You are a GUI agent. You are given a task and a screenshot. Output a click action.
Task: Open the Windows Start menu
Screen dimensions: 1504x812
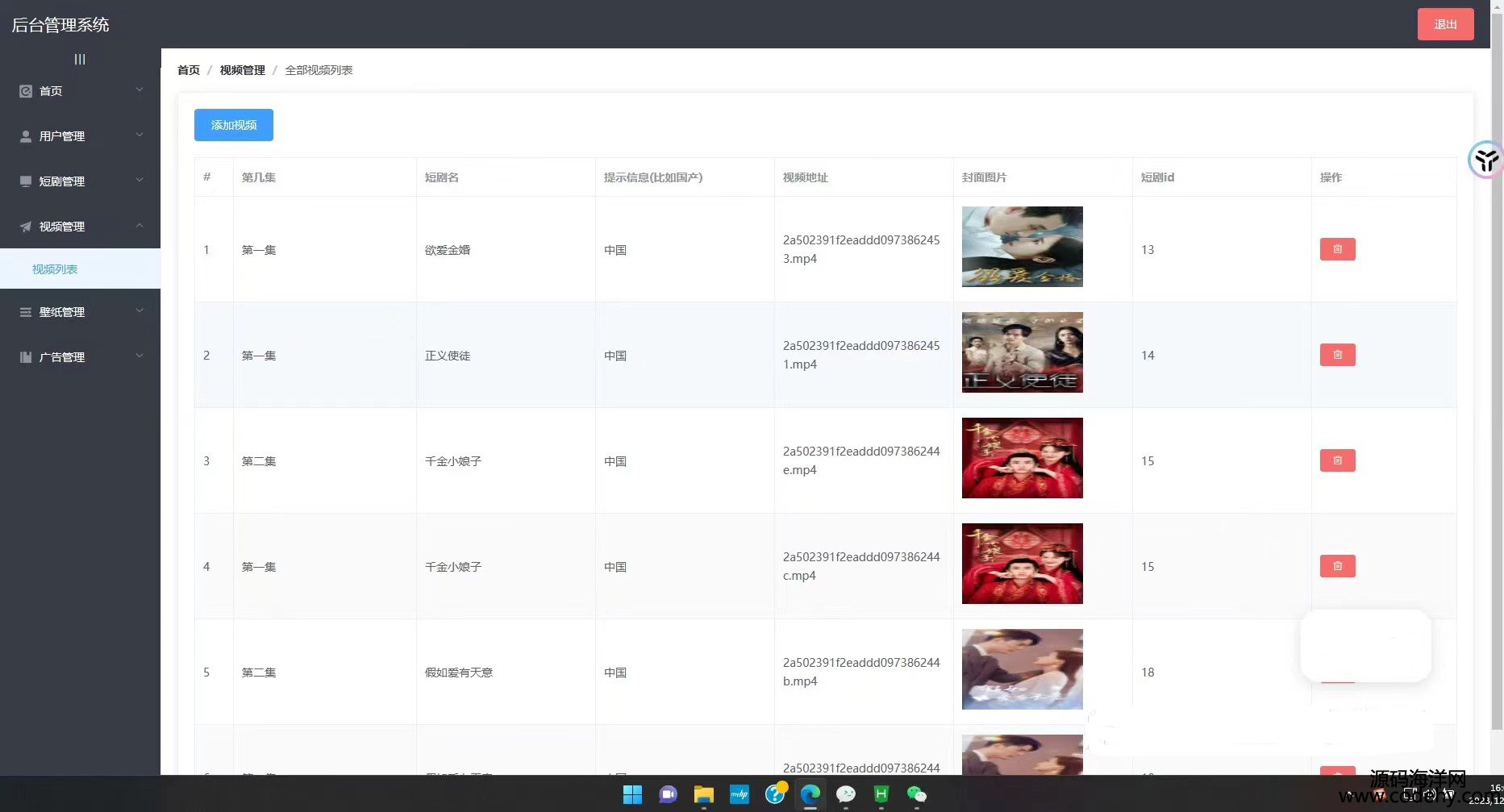pyautogui.click(x=632, y=794)
